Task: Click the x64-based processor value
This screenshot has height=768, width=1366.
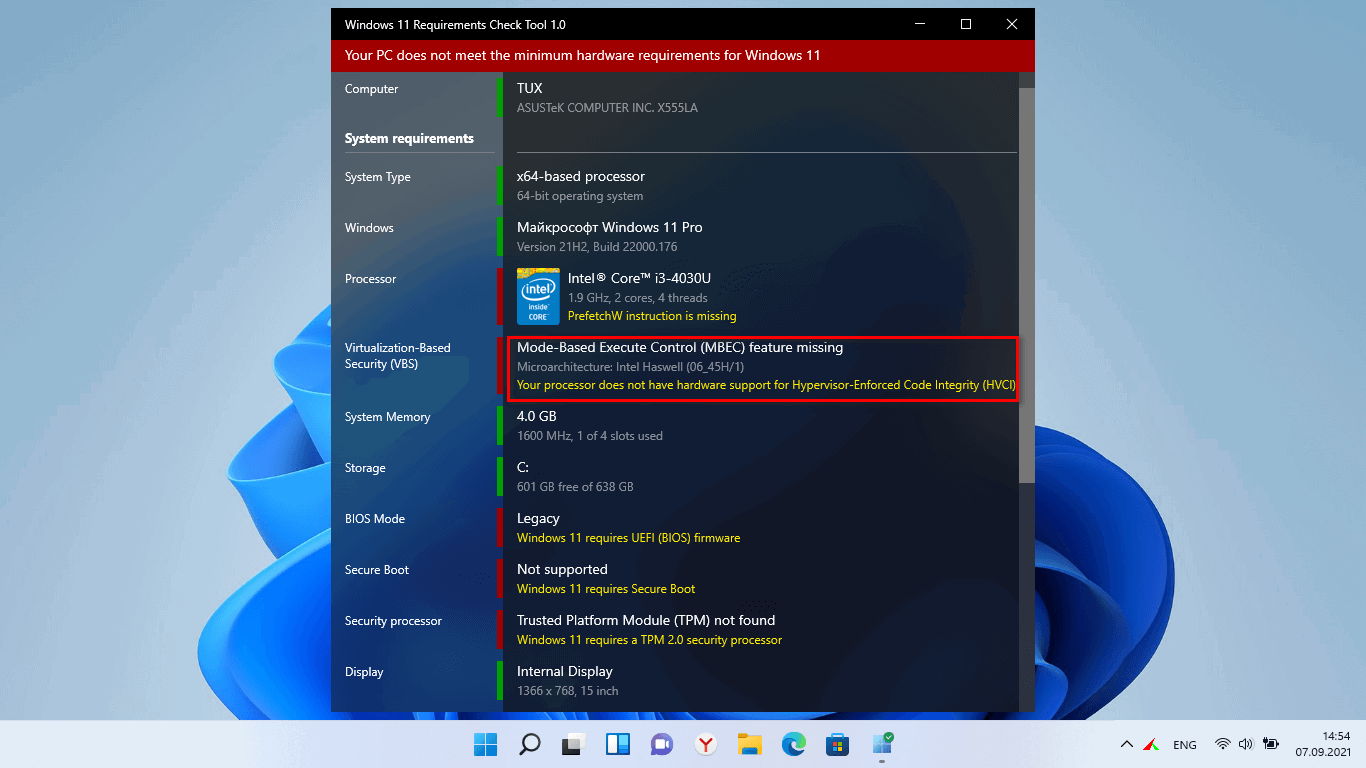Action: tap(581, 176)
